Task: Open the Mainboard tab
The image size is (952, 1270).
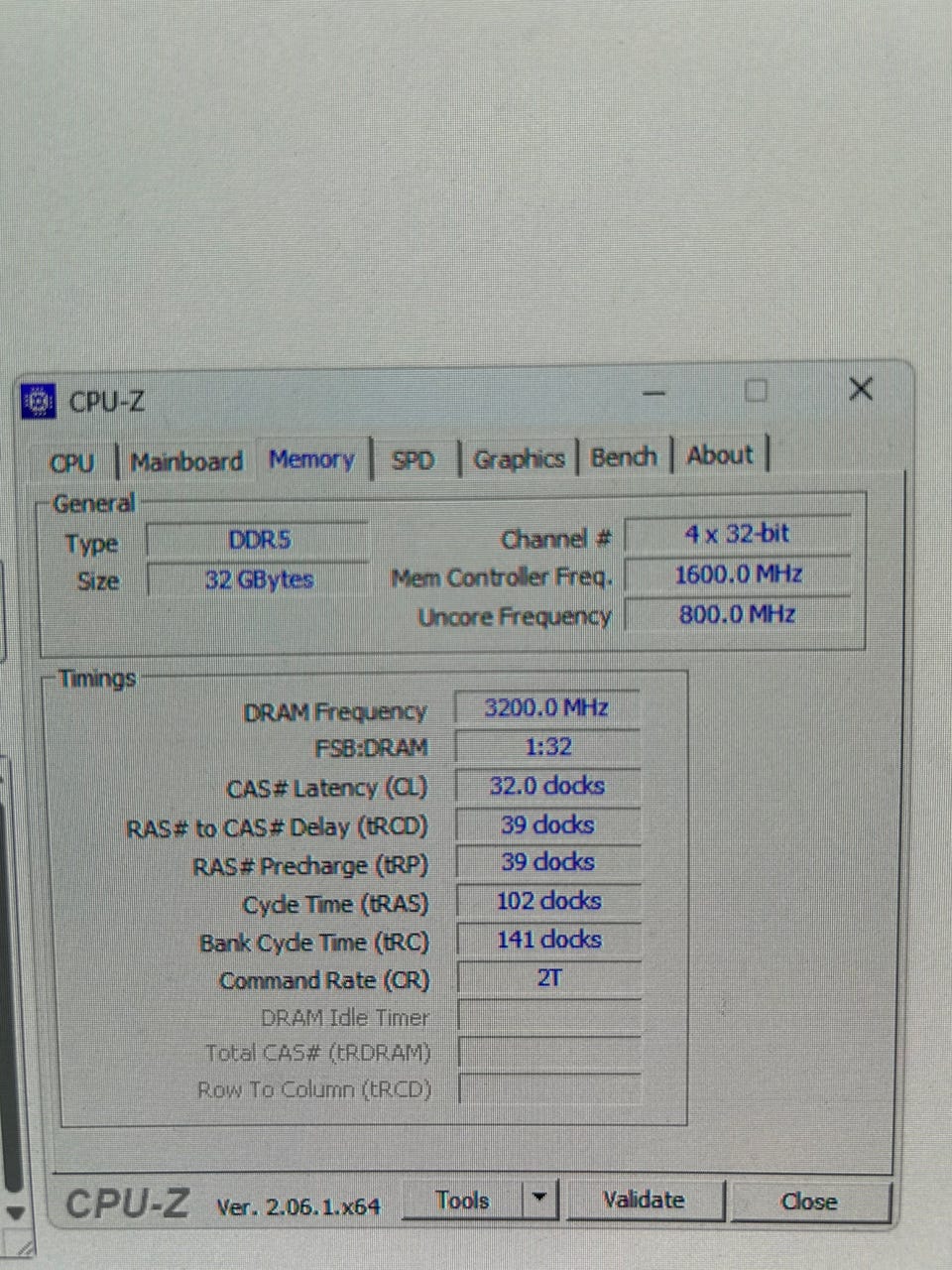Action: point(186,462)
